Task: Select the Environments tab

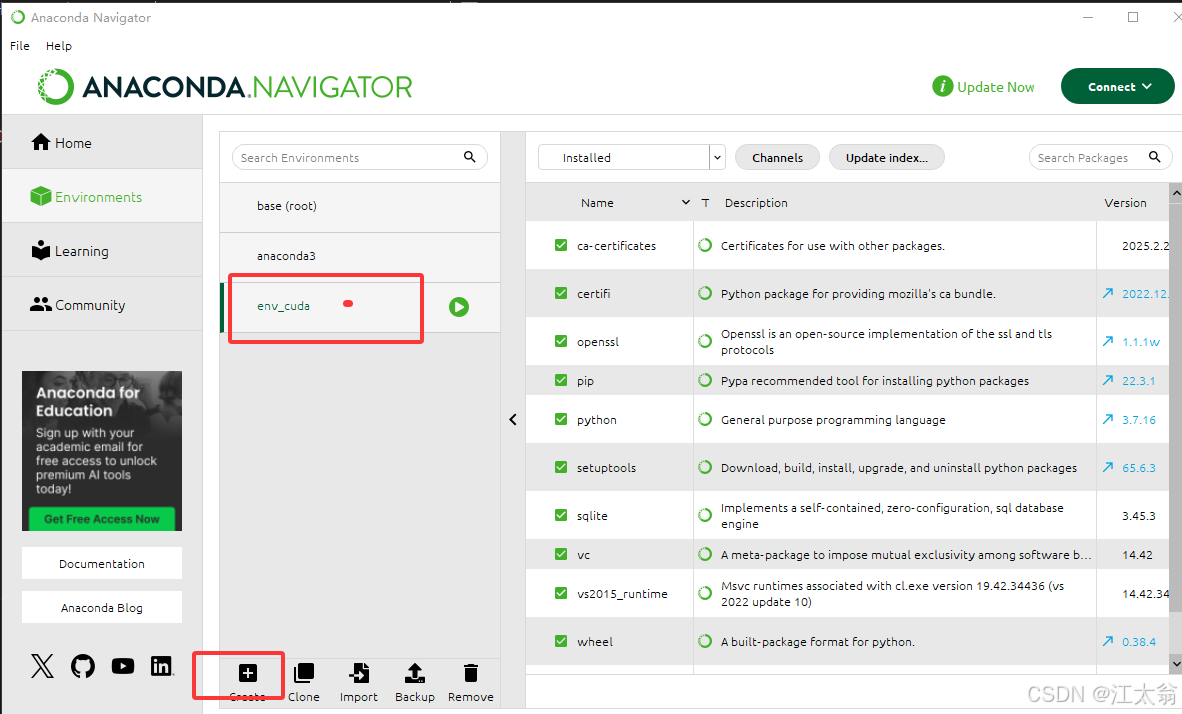Action: click(102, 197)
